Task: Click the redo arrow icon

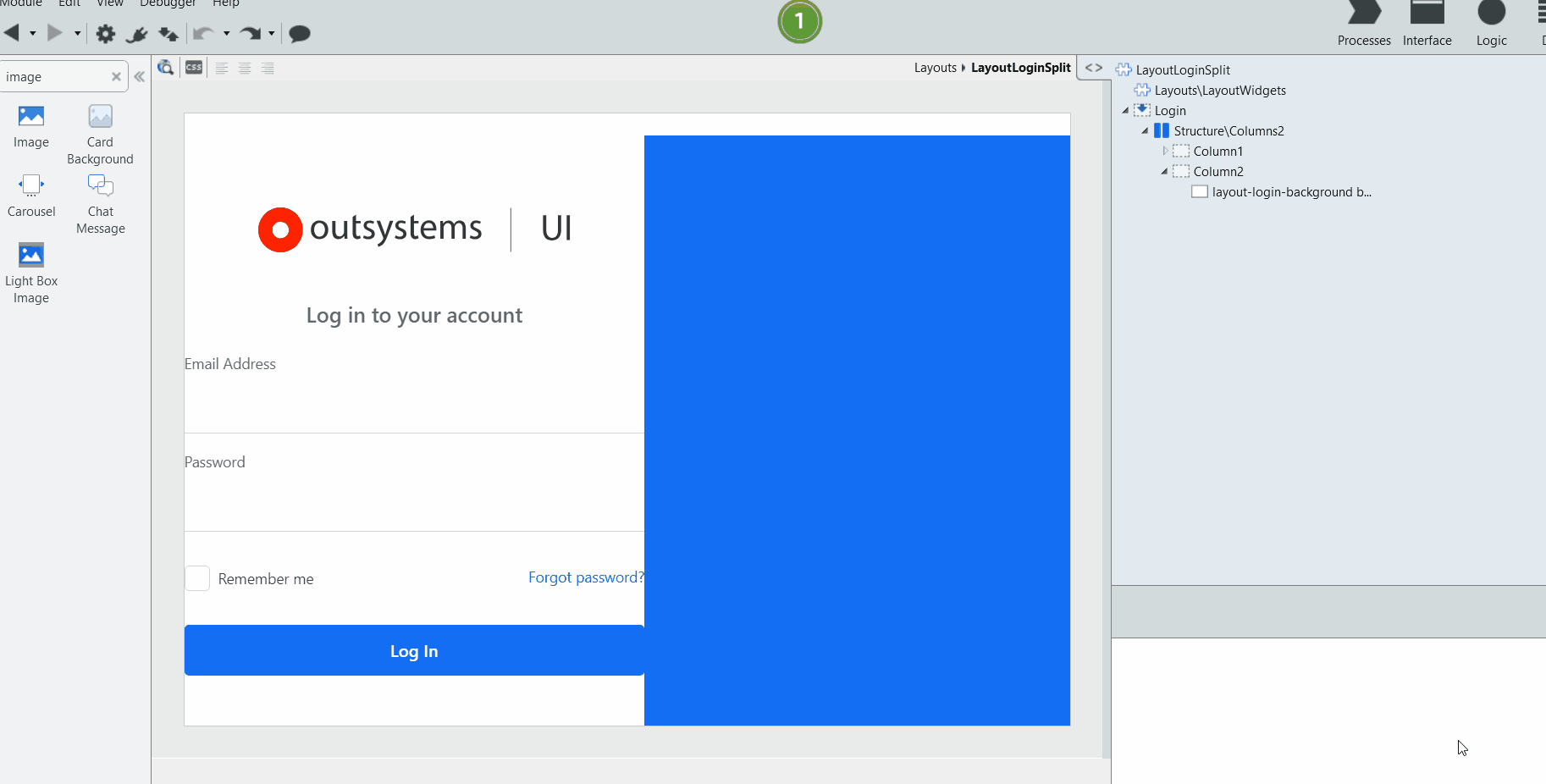Action: click(250, 34)
